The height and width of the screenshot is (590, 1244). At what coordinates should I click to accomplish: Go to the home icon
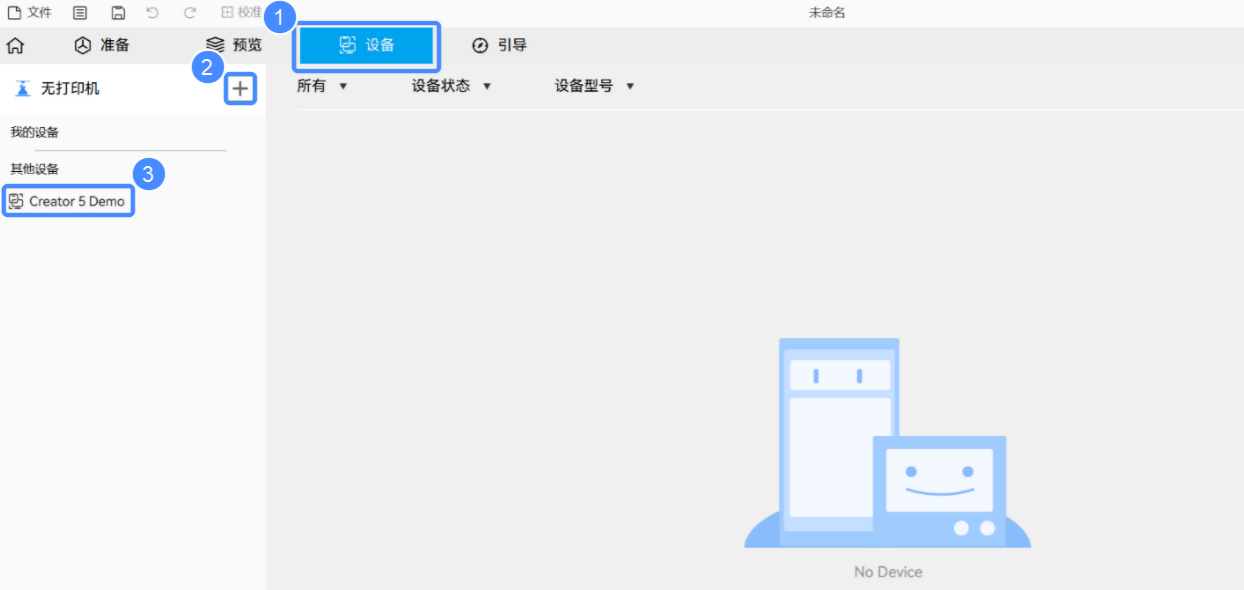pos(15,45)
